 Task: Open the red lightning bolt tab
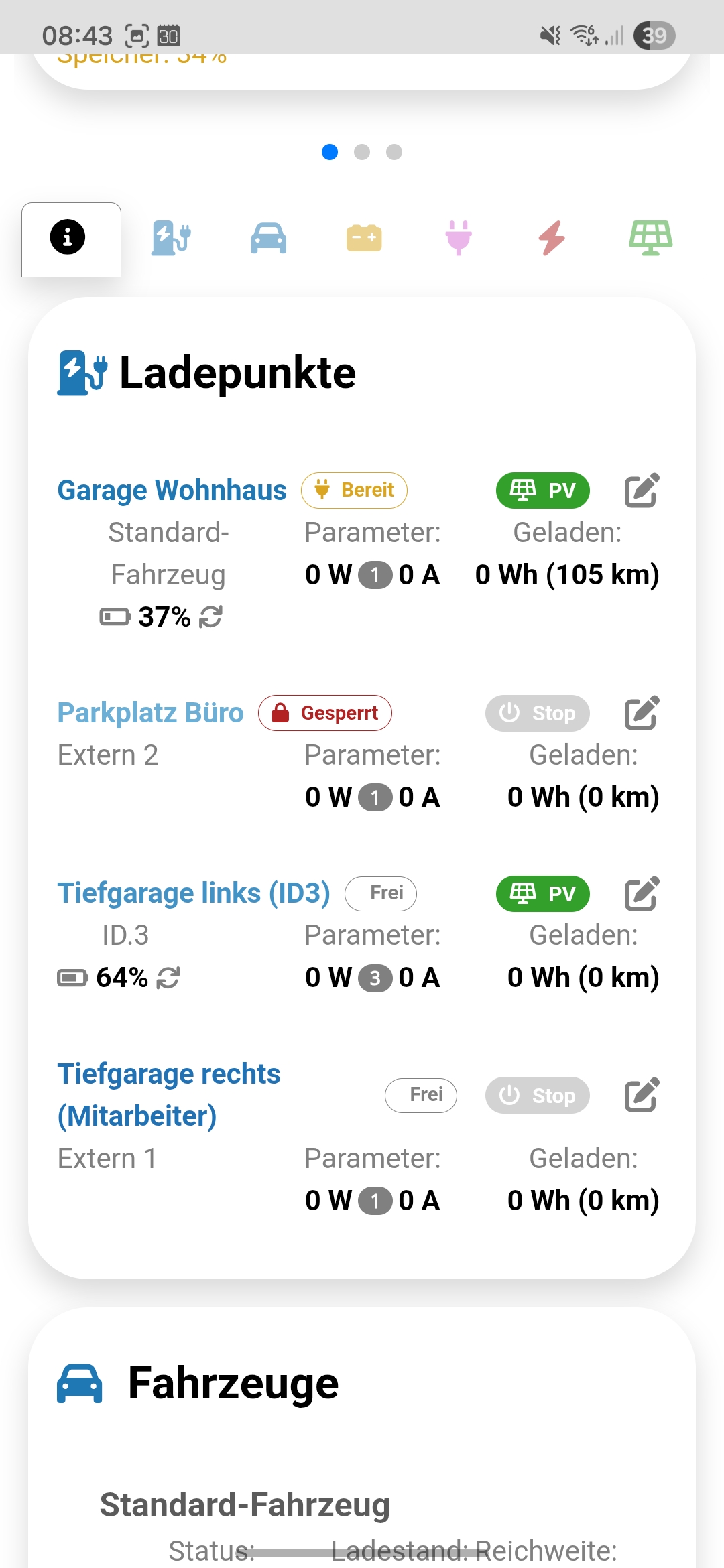point(552,238)
